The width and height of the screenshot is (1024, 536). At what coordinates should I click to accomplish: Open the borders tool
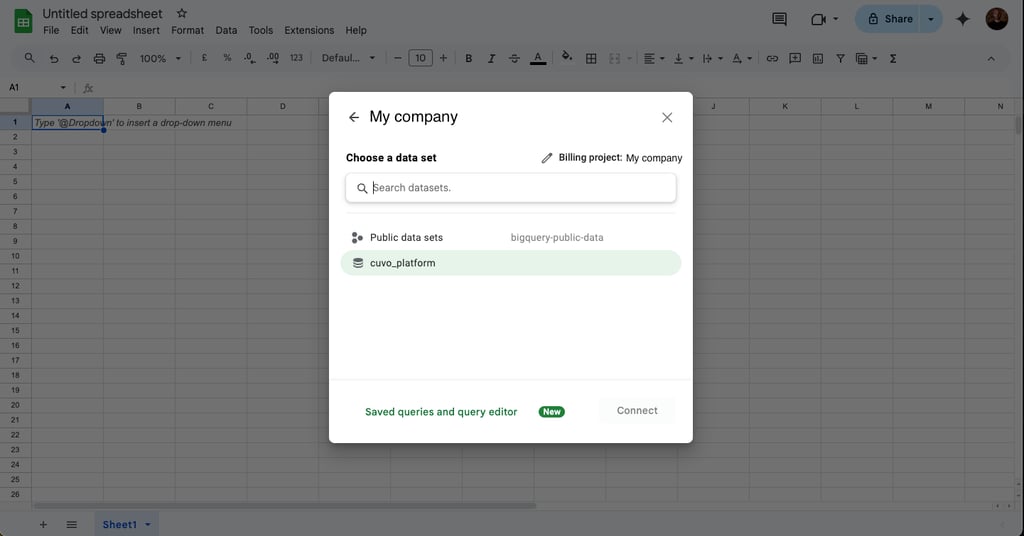591,59
